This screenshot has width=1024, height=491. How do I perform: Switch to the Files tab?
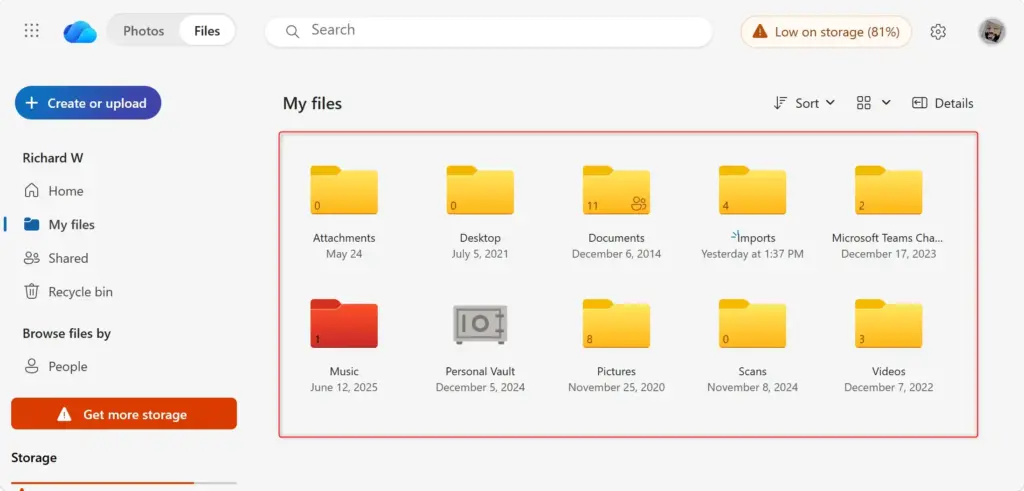[207, 31]
